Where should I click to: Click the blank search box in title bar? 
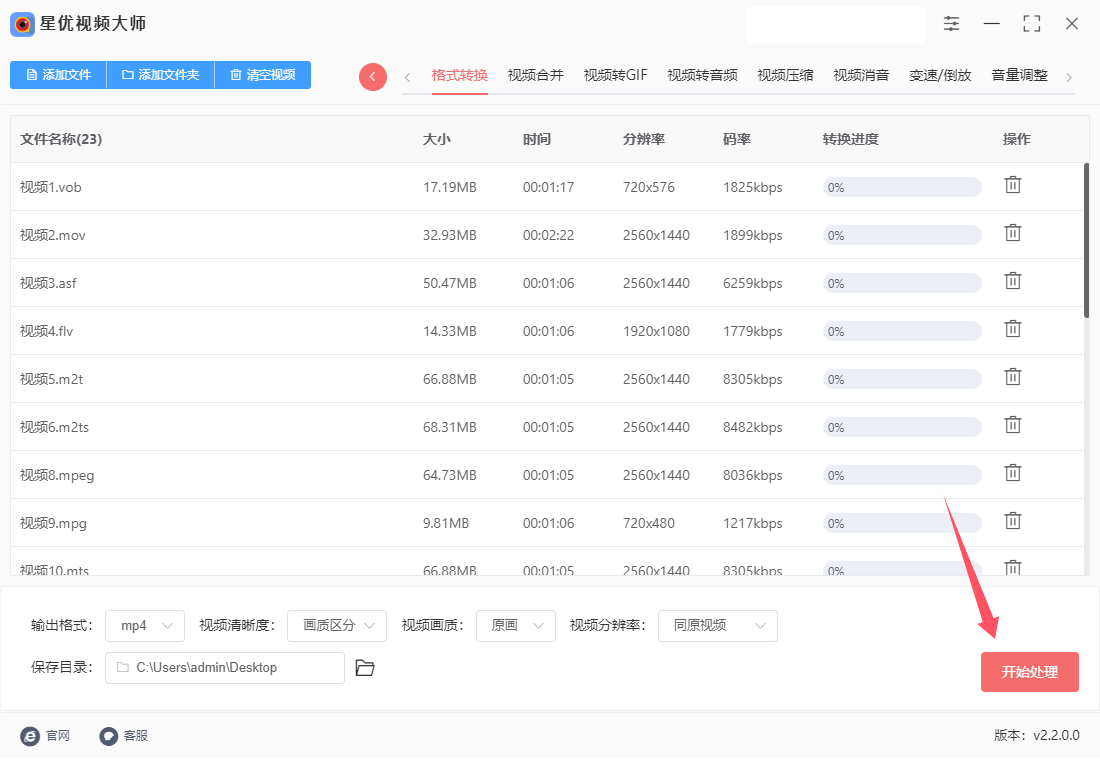tap(836, 25)
